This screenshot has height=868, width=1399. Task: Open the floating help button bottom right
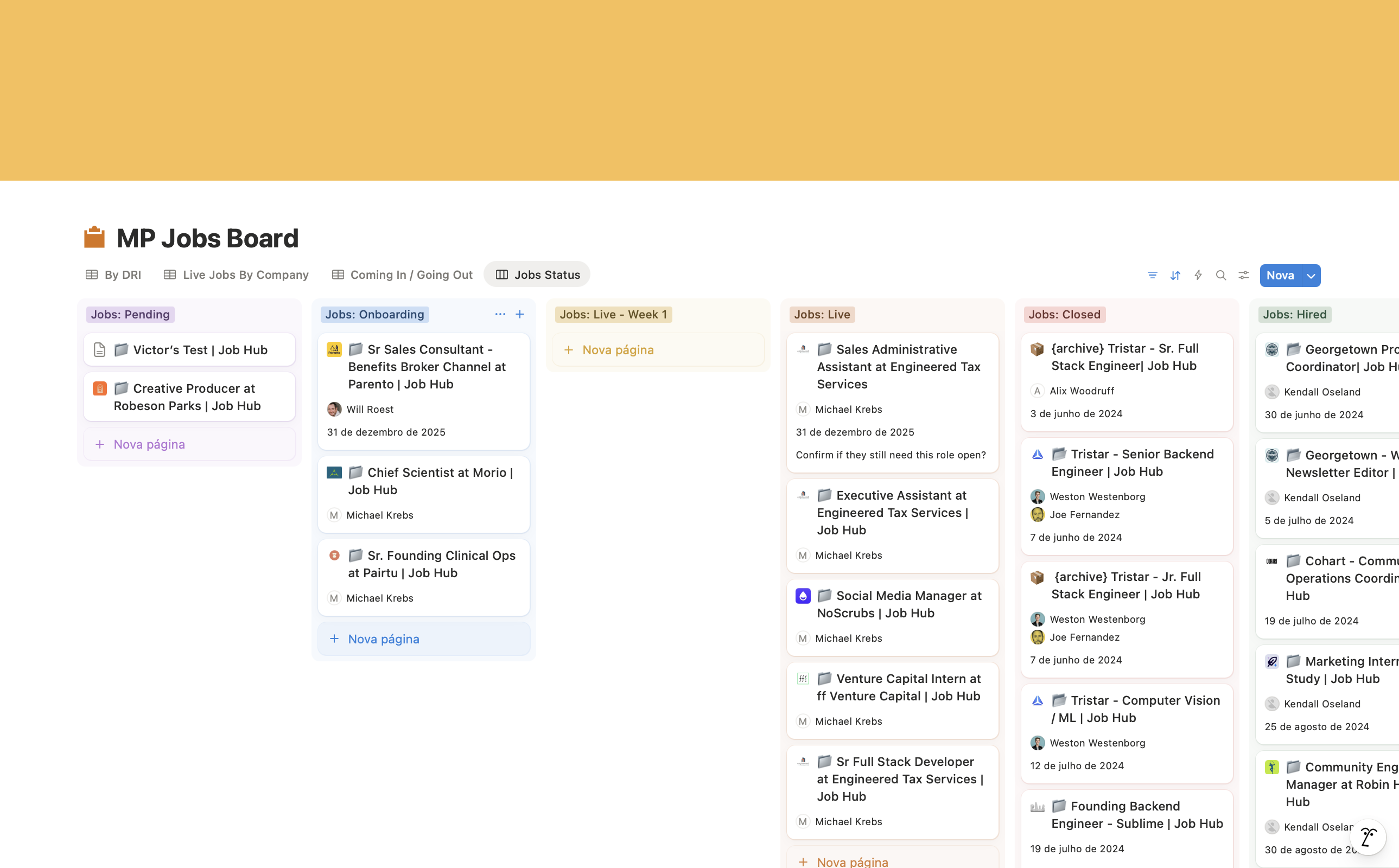[x=1368, y=837]
